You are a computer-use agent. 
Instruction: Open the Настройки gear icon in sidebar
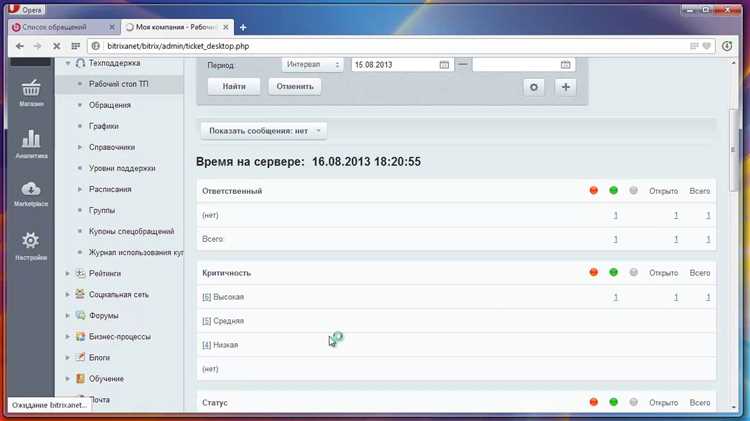point(31,241)
